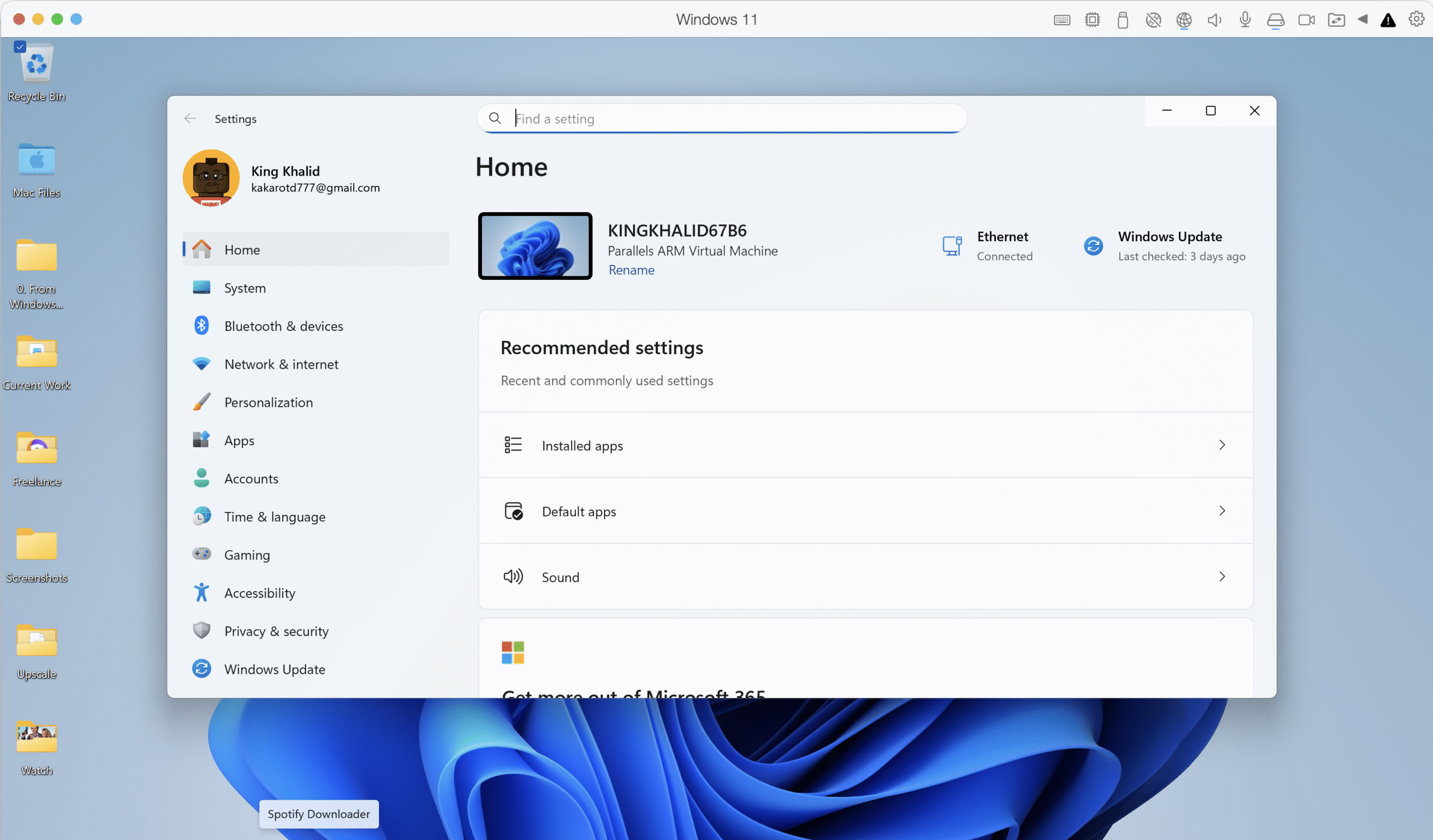
Task: Select the Watch desktop folder
Action: (36, 747)
